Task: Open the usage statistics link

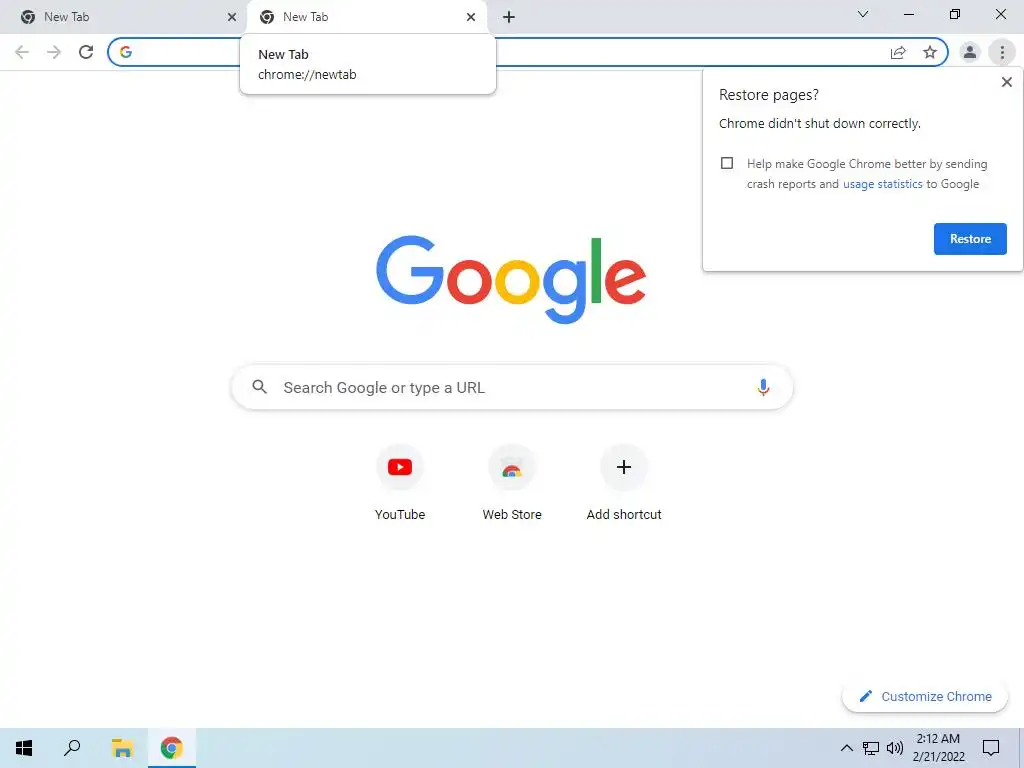Action: [882, 184]
